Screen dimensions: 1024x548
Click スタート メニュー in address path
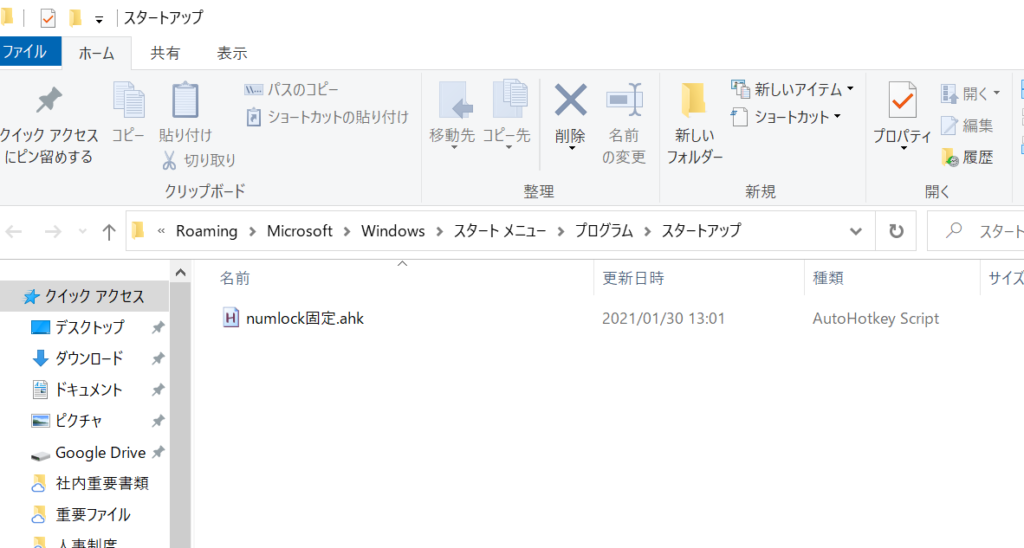pyautogui.click(x=500, y=231)
